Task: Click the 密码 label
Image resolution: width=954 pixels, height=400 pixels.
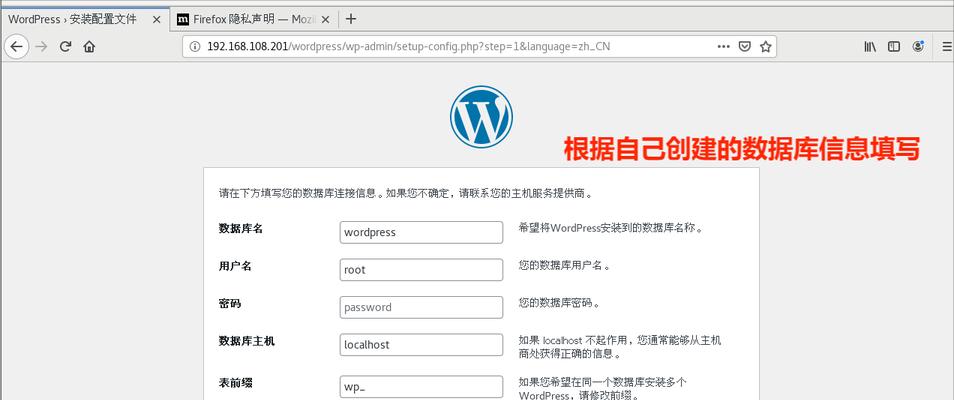Action: (x=230, y=303)
